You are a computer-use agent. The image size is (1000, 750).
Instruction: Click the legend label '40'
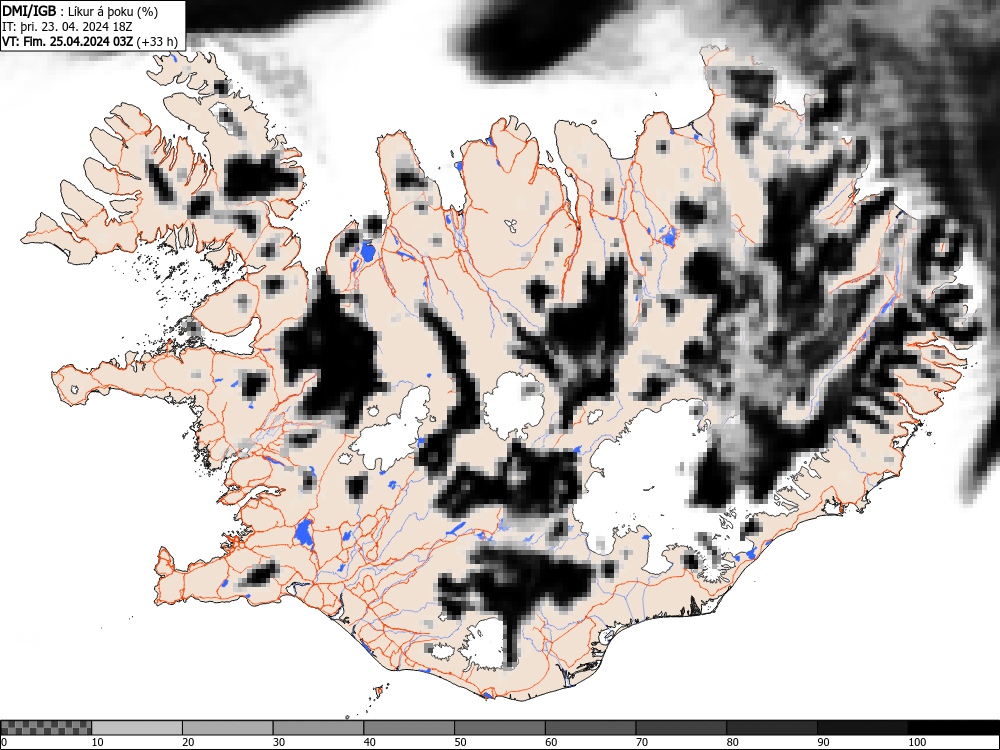coord(369,742)
